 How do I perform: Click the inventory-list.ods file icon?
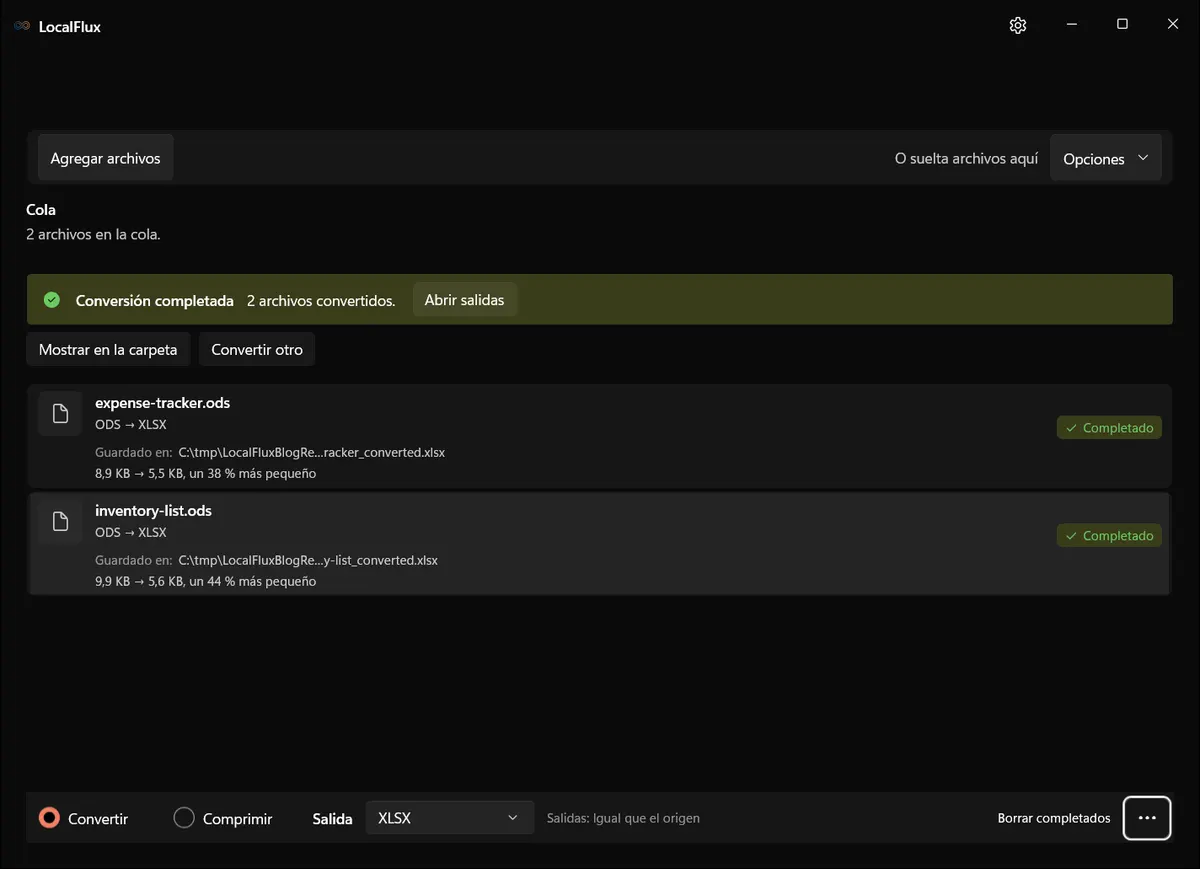pos(60,521)
